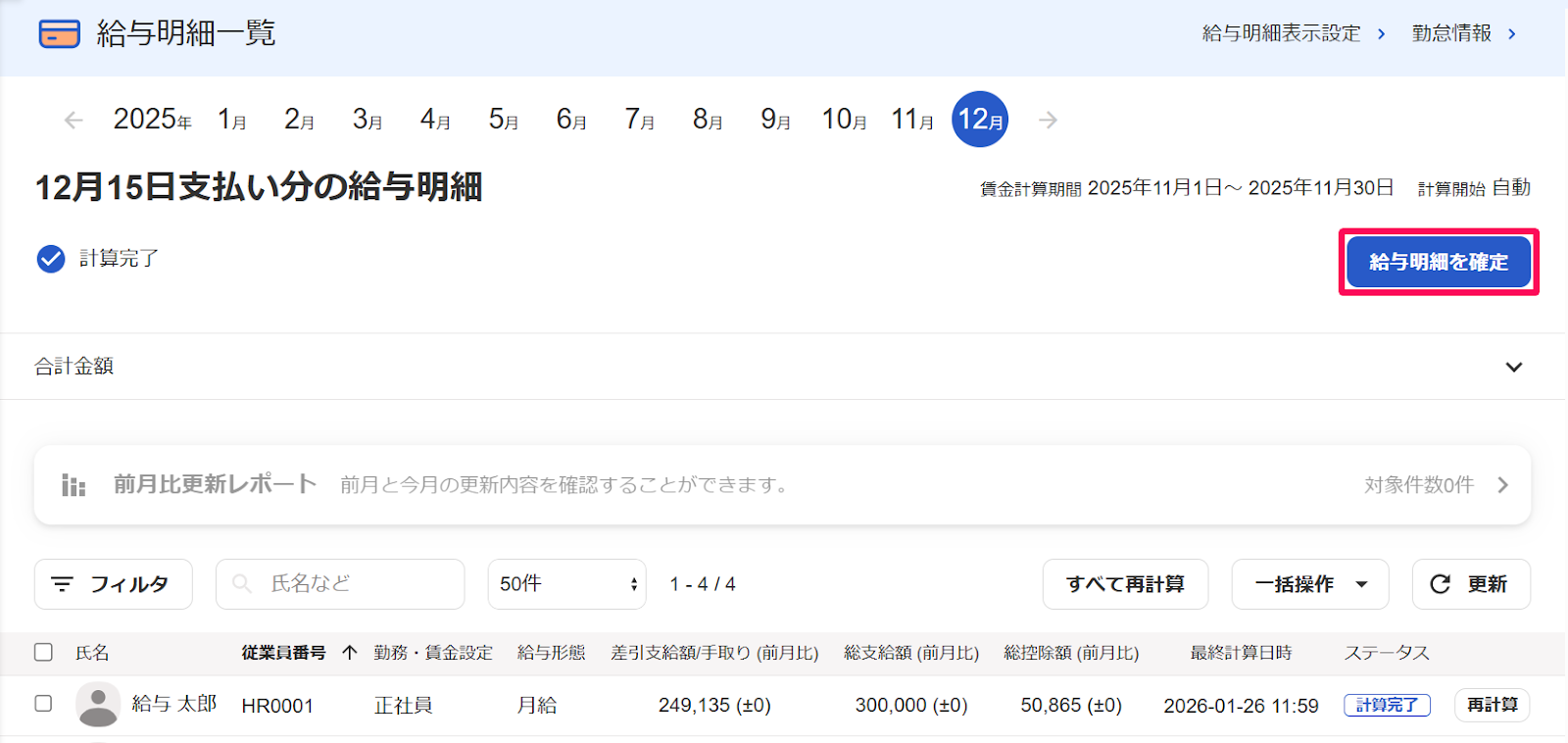Click the 給与明細を確定 button
Image resolution: width=1568 pixels, height=743 pixels.
coord(1439,262)
